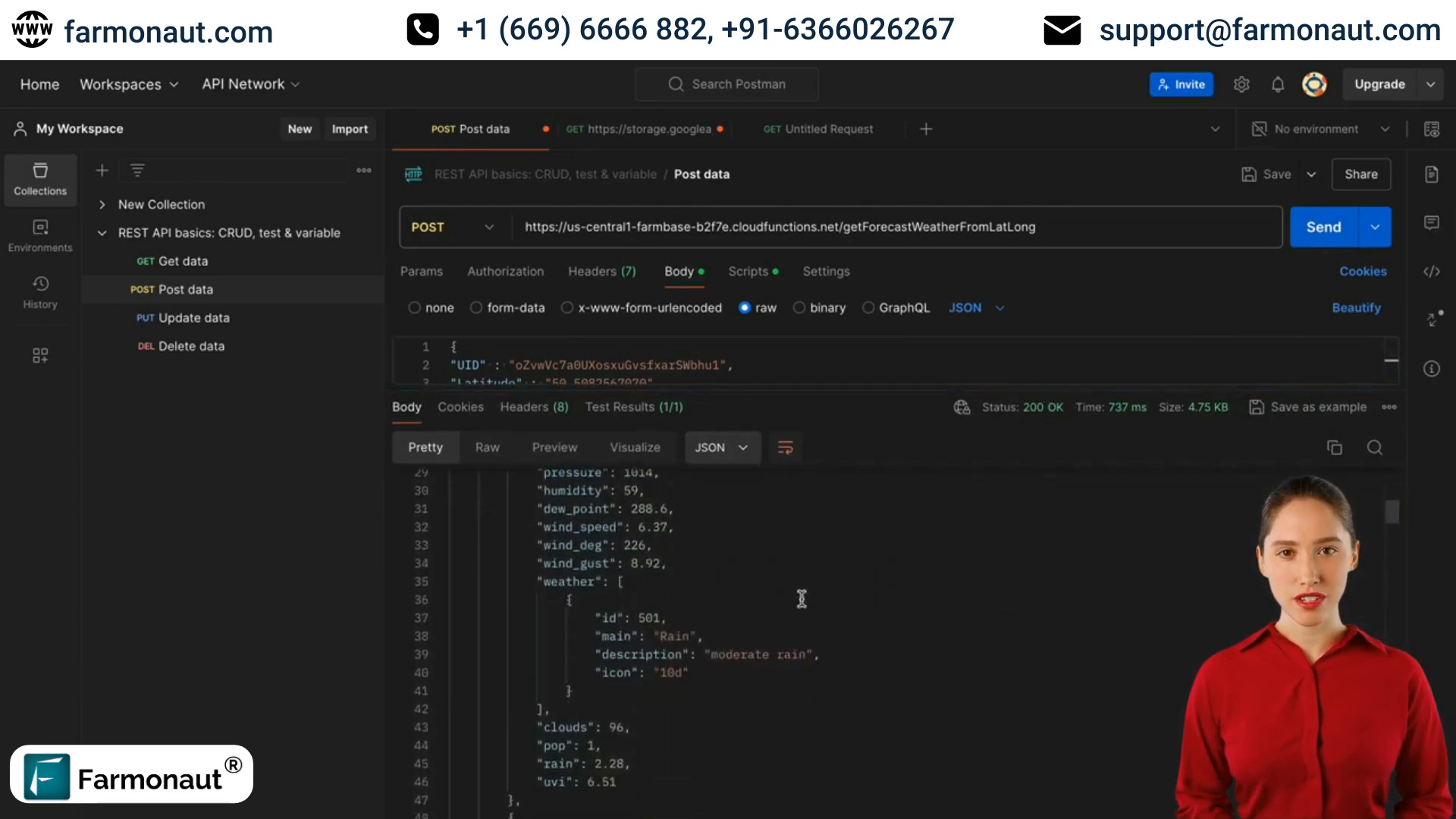Click the Beautify button for JSON formatting

pos(1356,307)
